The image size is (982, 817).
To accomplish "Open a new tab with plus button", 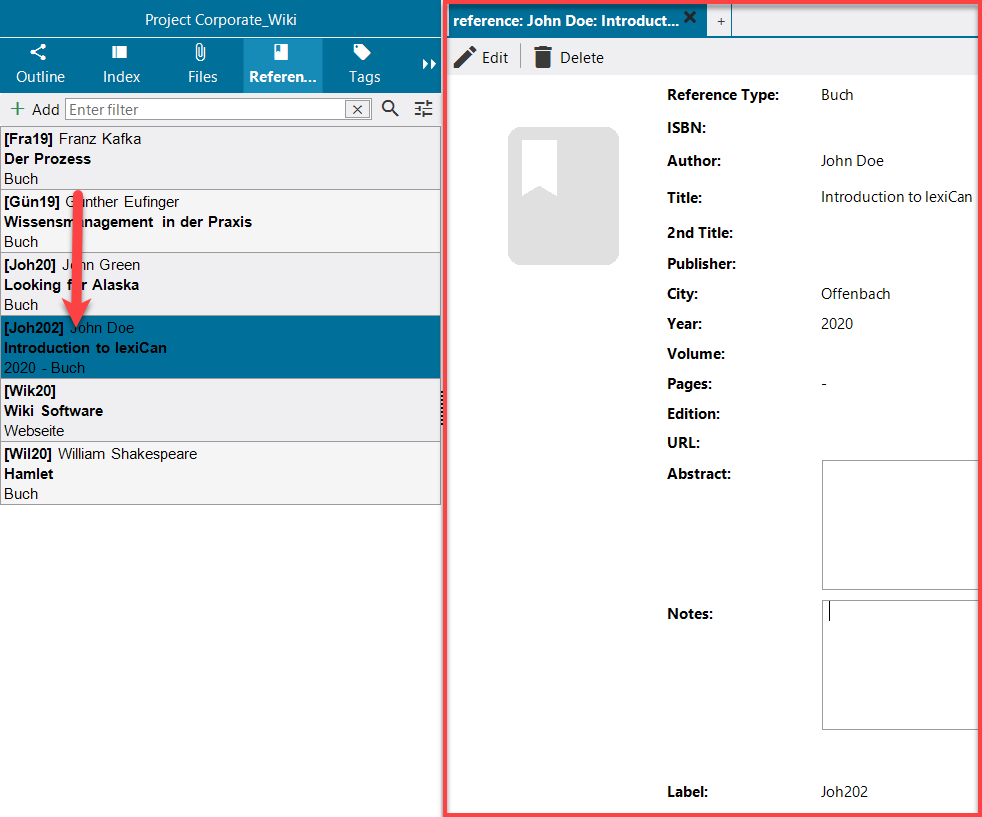I will pos(720,21).
